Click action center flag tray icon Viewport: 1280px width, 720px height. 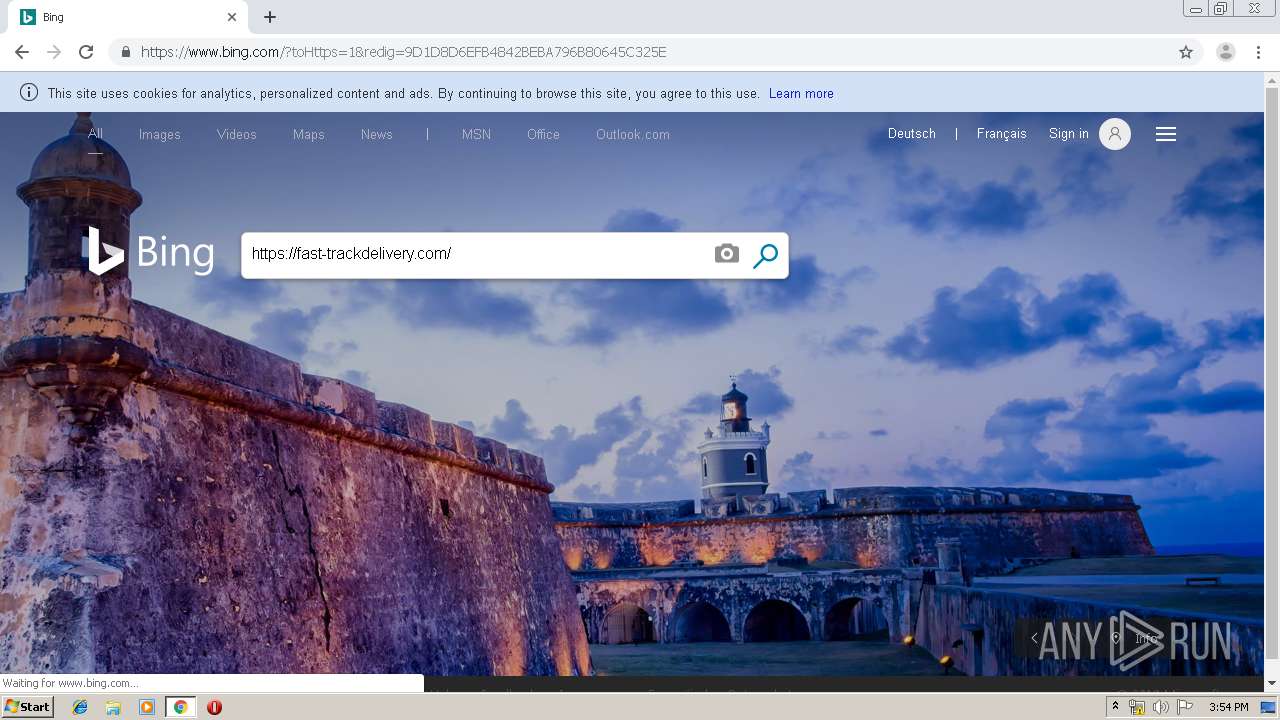click(1185, 707)
